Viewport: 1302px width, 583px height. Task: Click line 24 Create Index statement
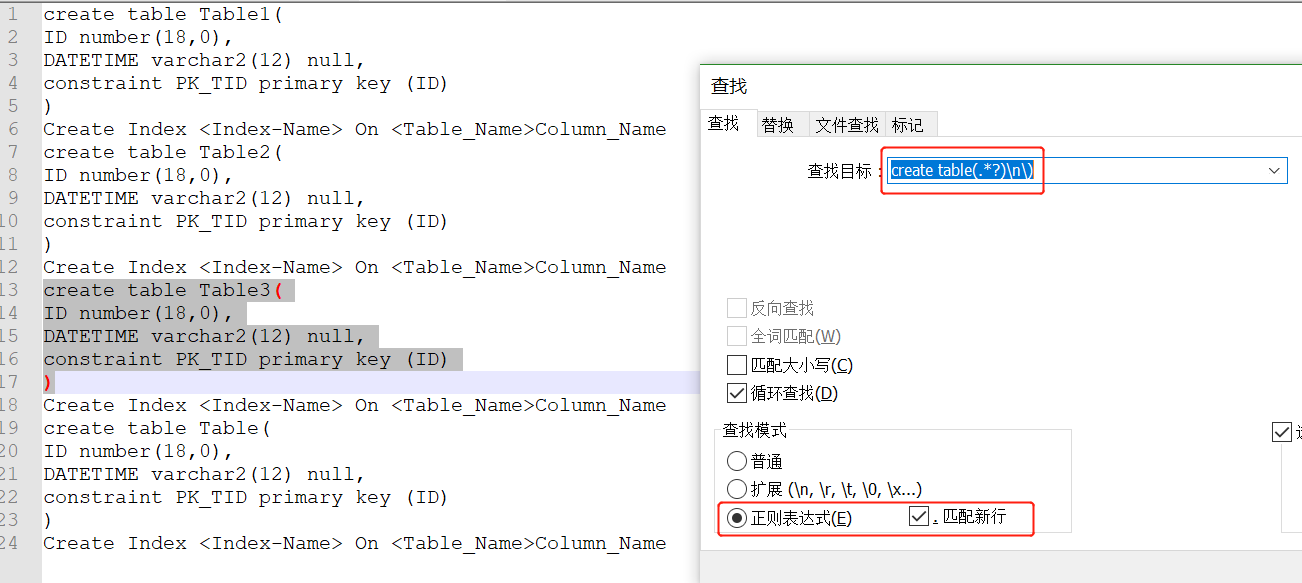click(354, 543)
